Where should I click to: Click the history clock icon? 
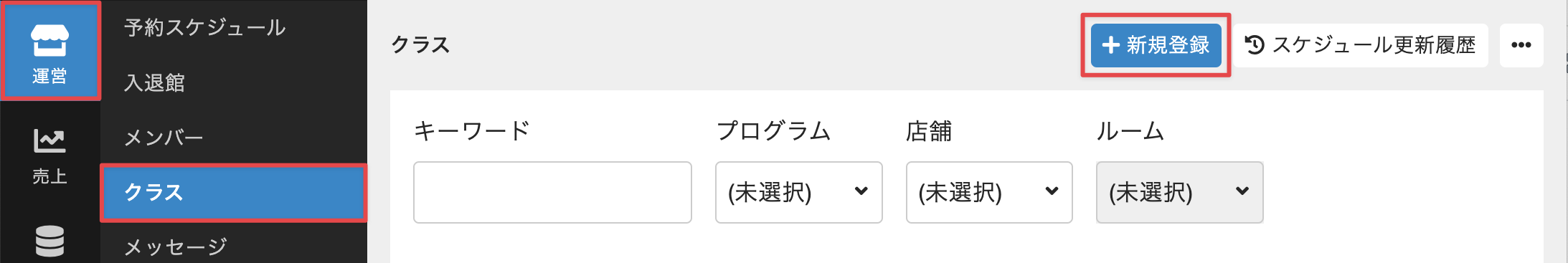point(1255,45)
